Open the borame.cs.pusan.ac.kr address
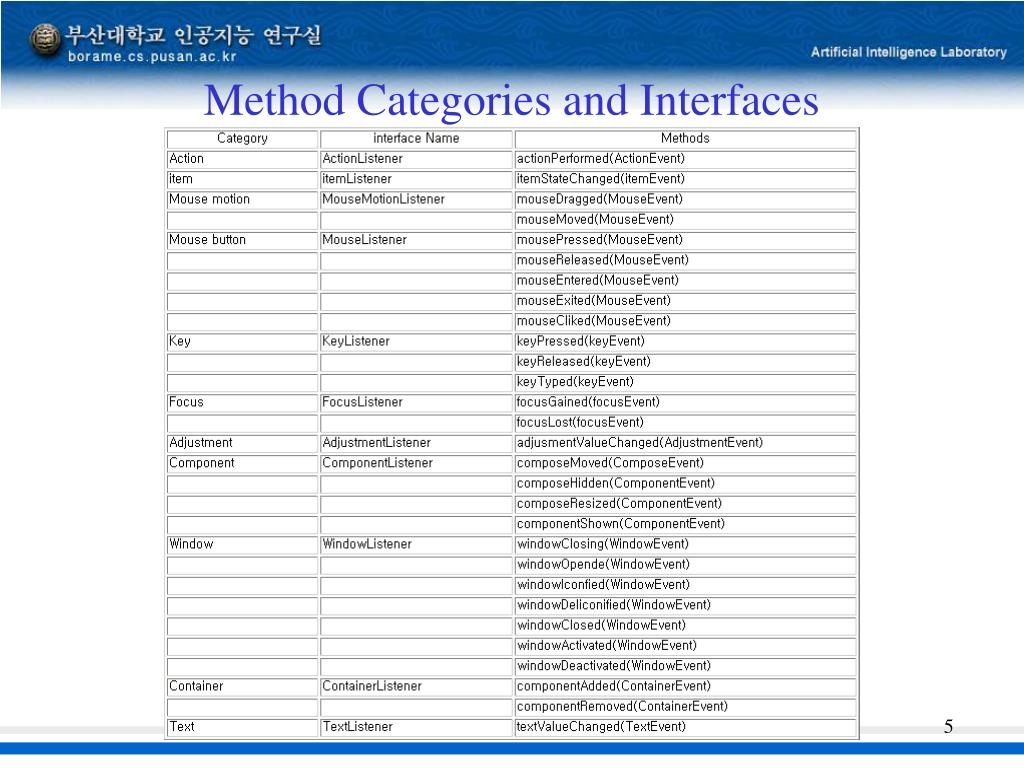The image size is (1024, 768). point(152,57)
